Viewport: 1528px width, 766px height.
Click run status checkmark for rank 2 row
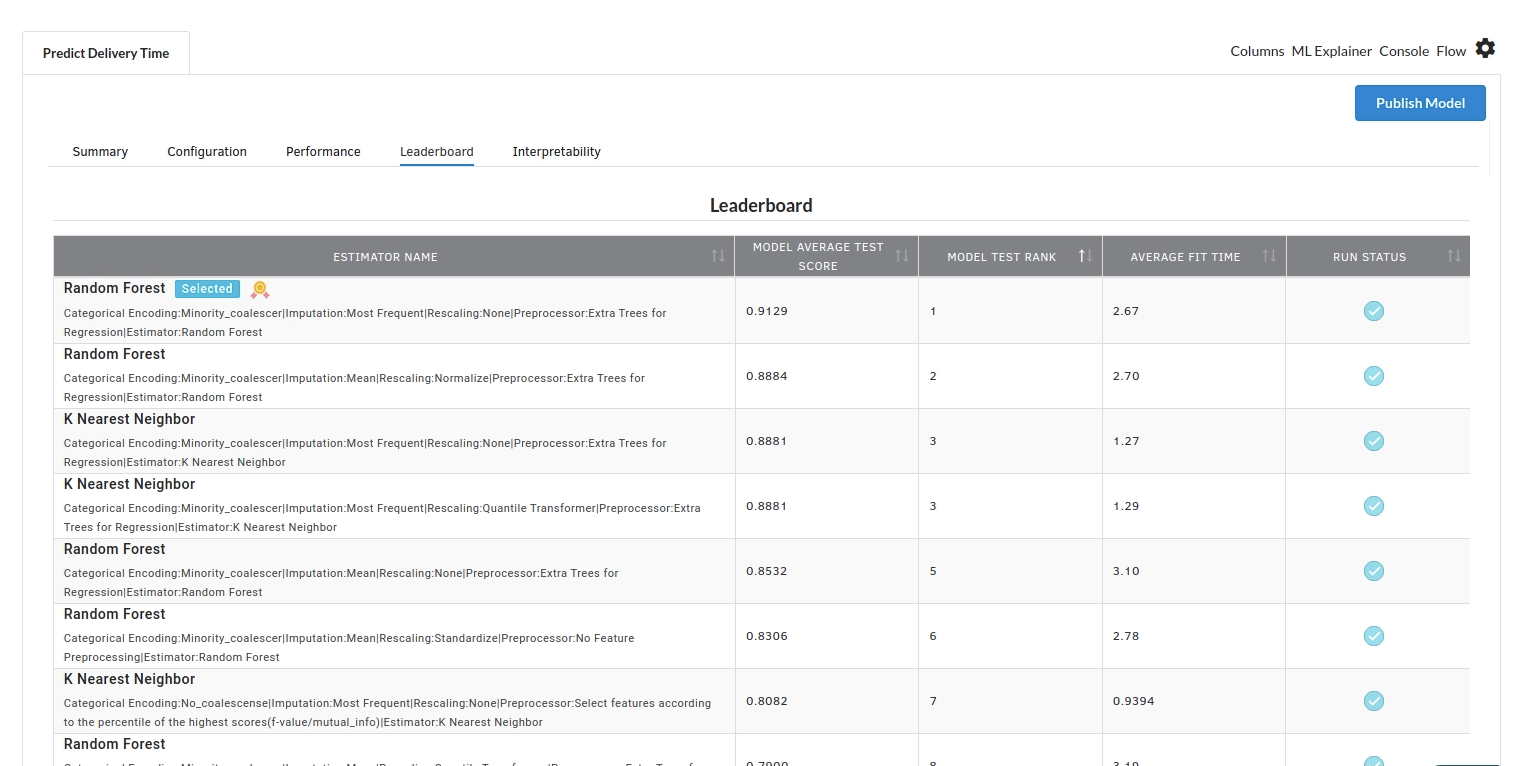(x=1374, y=376)
